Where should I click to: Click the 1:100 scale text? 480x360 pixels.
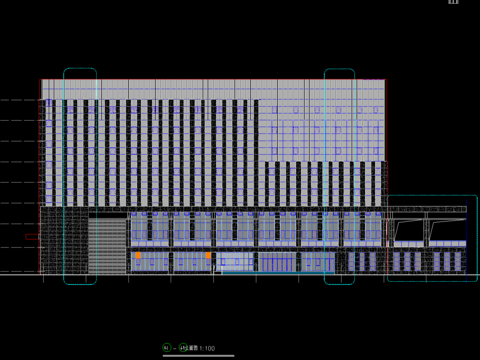[207, 349]
